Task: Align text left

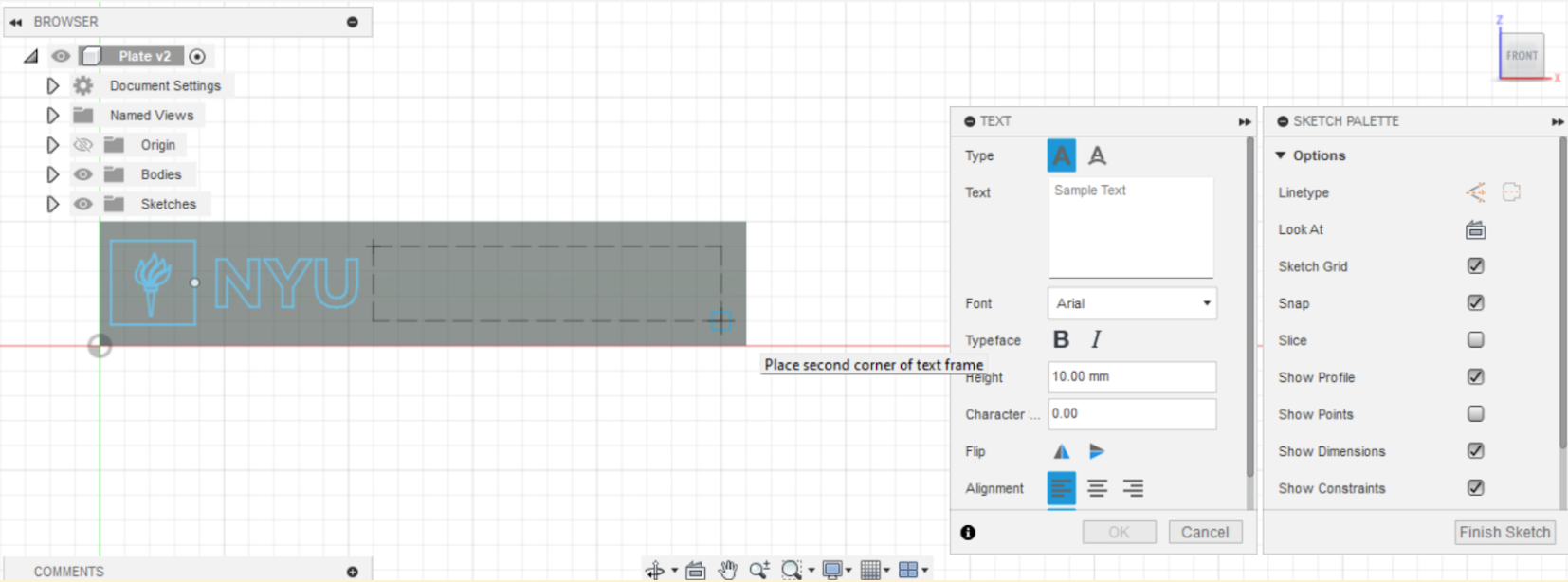Action: (1061, 488)
